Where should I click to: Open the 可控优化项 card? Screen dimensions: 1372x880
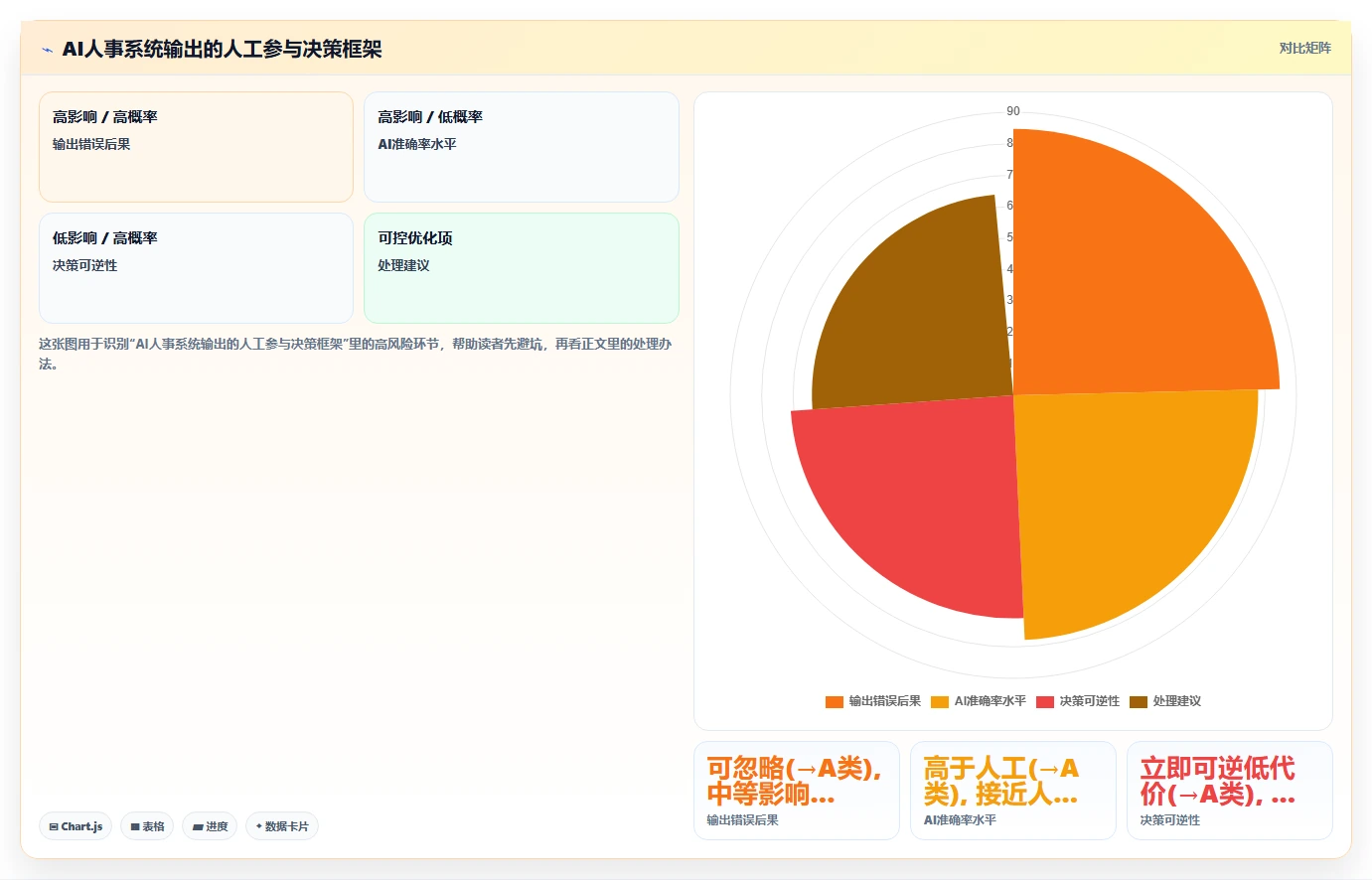(521, 268)
